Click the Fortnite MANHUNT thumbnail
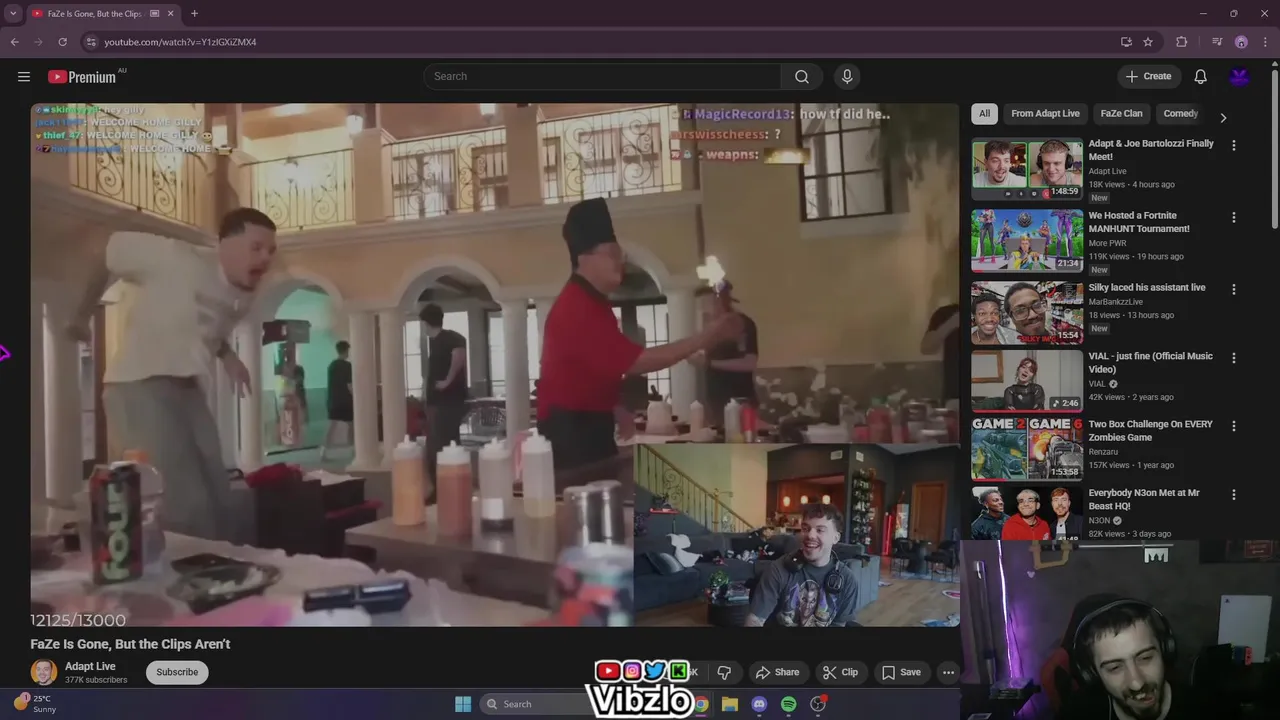Image resolution: width=1280 pixels, height=720 pixels. (x=1027, y=240)
